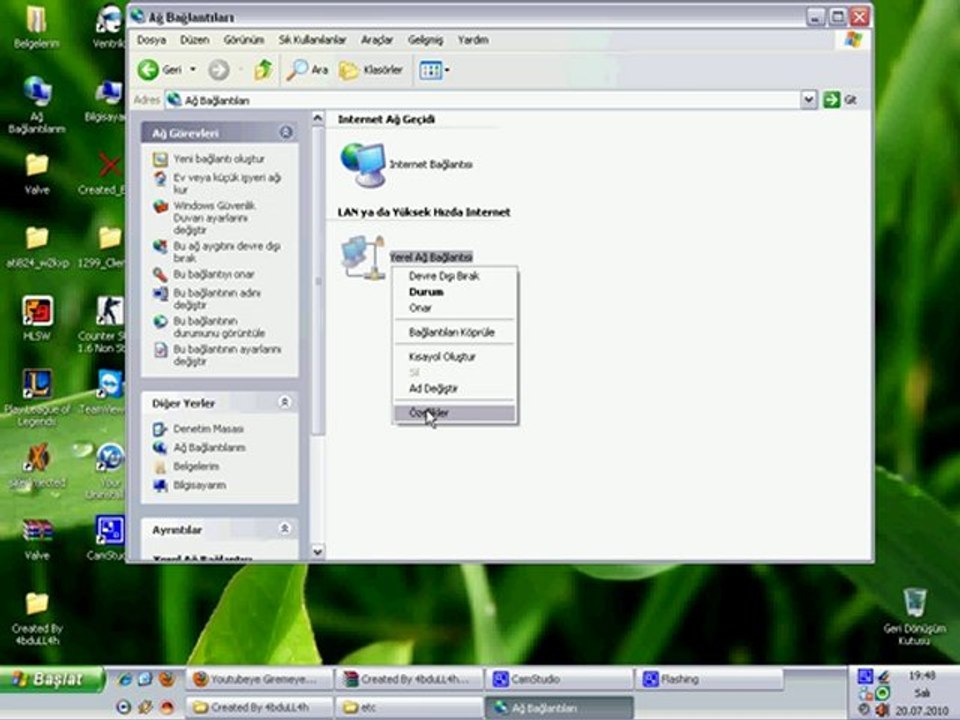Click the forward arrow toolbar icon
This screenshot has width=960, height=720.
click(x=219, y=70)
